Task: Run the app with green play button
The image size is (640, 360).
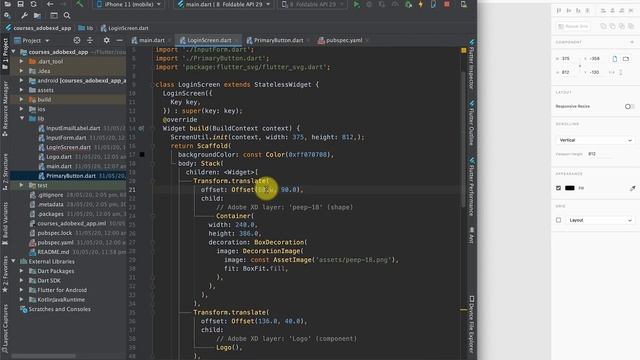Action: 357,4
